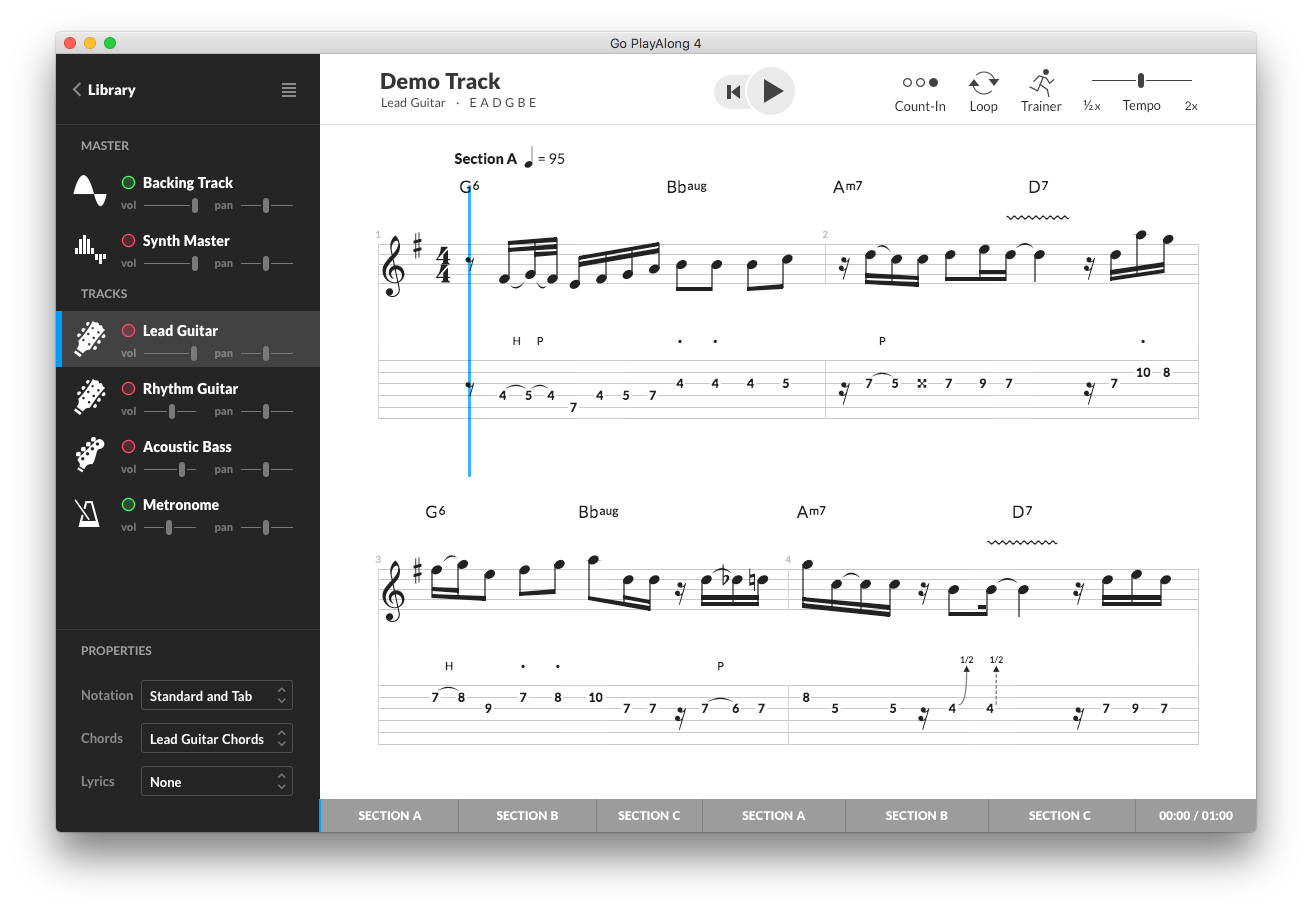Image resolution: width=1312 pixels, height=912 pixels.
Task: Adjust the Rhythm Guitar pan slider
Action: [x=266, y=412]
